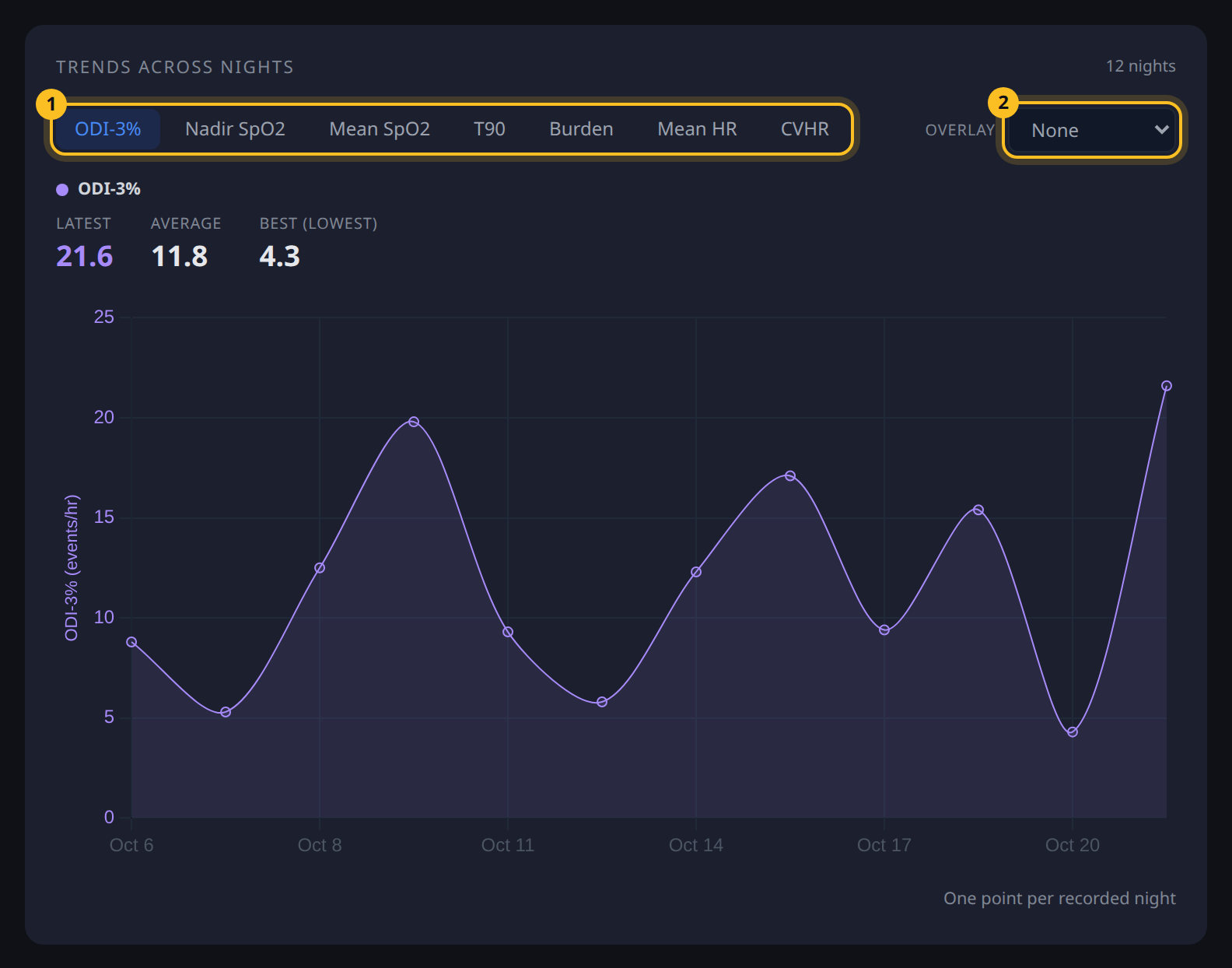Open the Mean SpO2 tab

[380, 129]
